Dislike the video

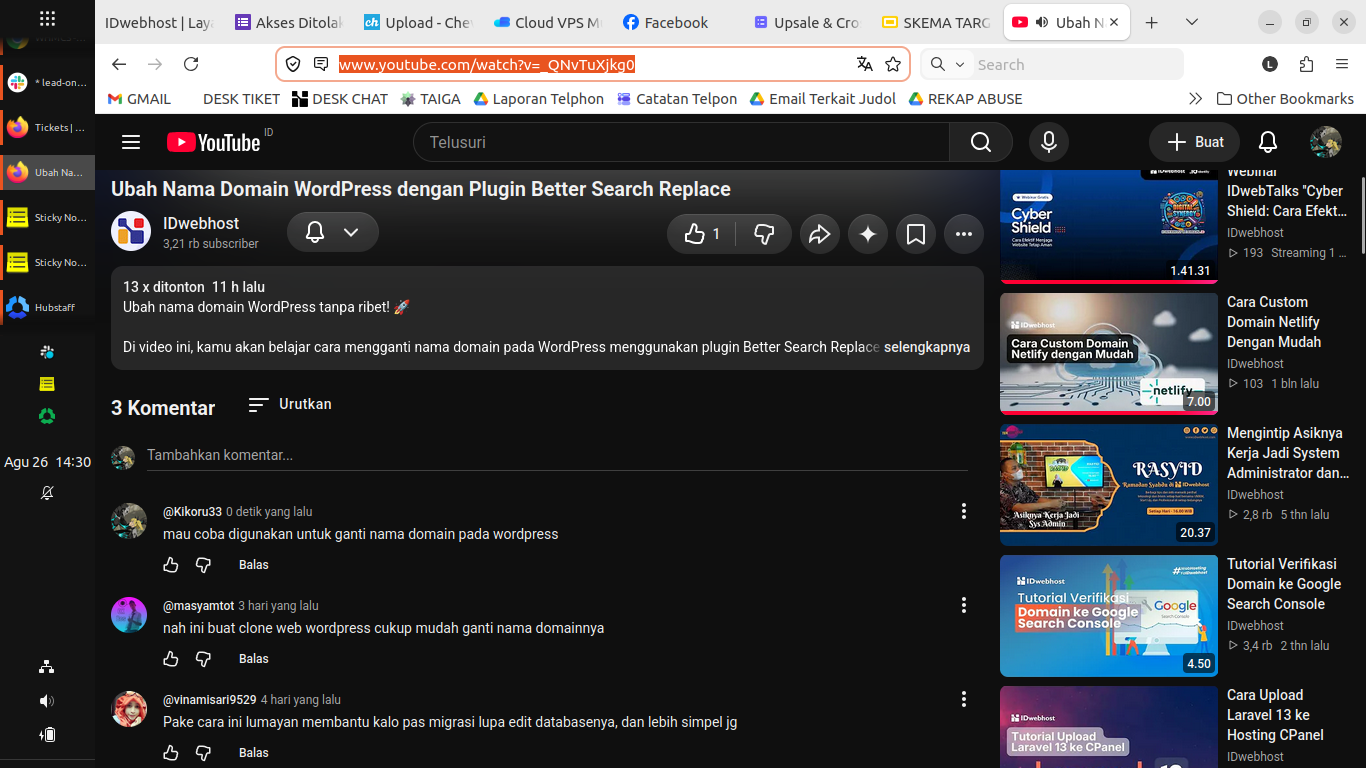[764, 234]
